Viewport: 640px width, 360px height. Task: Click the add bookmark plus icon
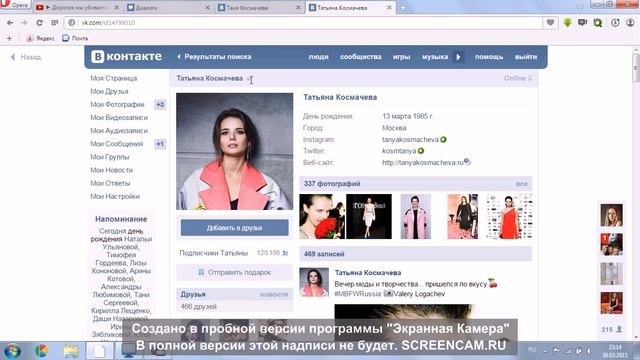coord(9,38)
